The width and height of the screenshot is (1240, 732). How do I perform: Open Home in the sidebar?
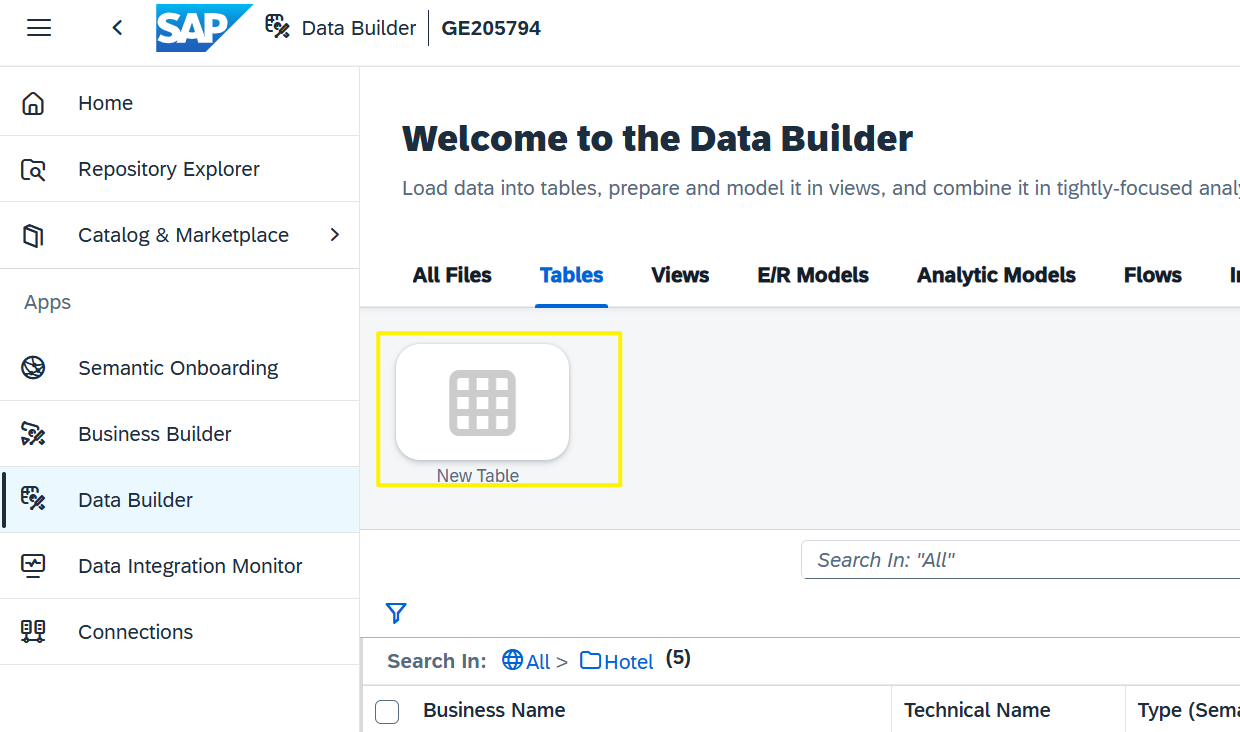coord(180,103)
